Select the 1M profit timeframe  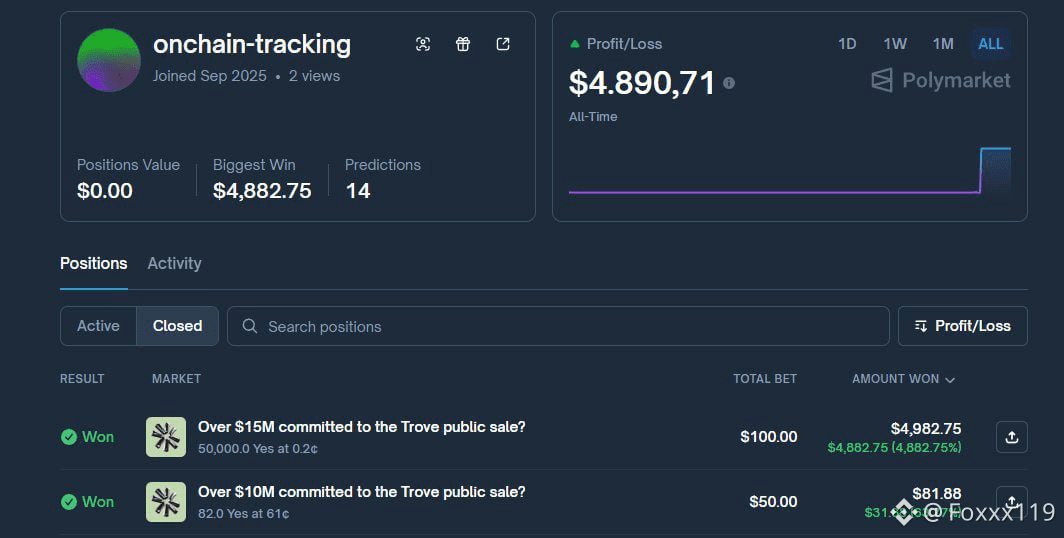(943, 44)
